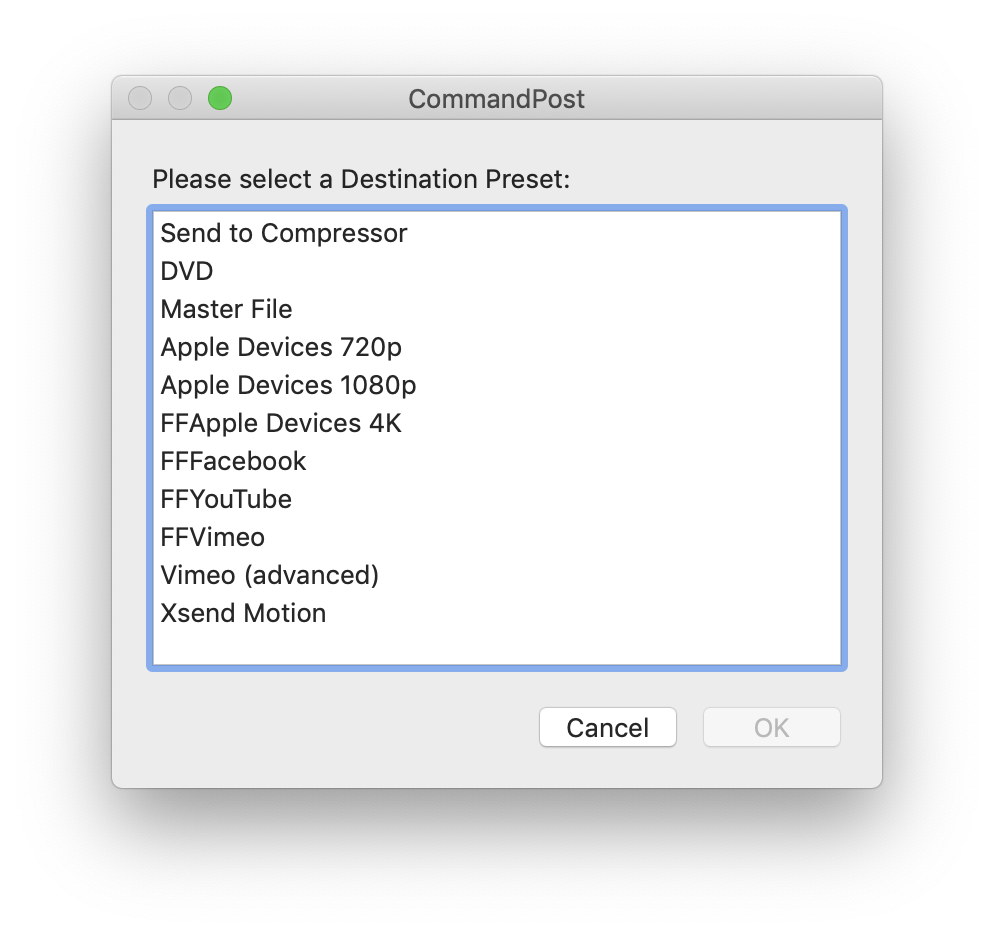
Task: Select FFFacebook as the destination
Action: coord(233,461)
